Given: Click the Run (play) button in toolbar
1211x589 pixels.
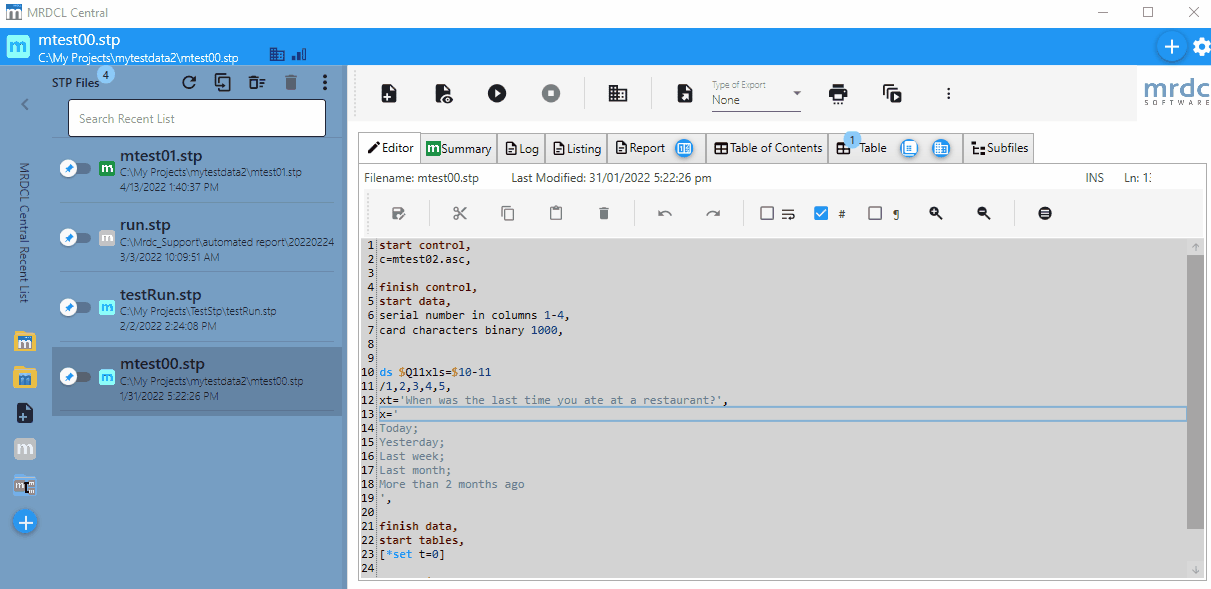Looking at the screenshot, I should (x=497, y=93).
